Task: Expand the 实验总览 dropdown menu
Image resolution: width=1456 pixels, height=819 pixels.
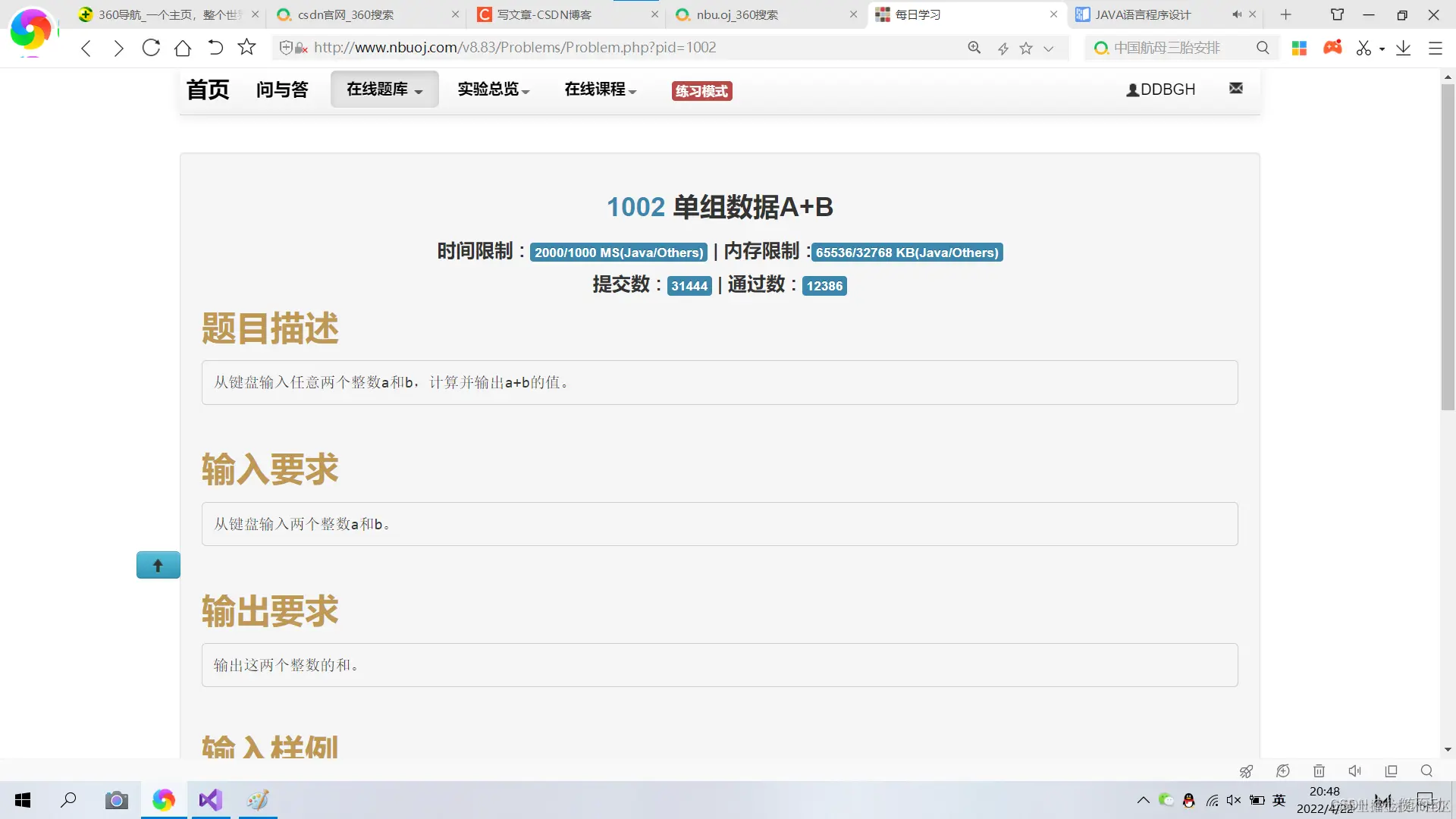Action: click(493, 89)
